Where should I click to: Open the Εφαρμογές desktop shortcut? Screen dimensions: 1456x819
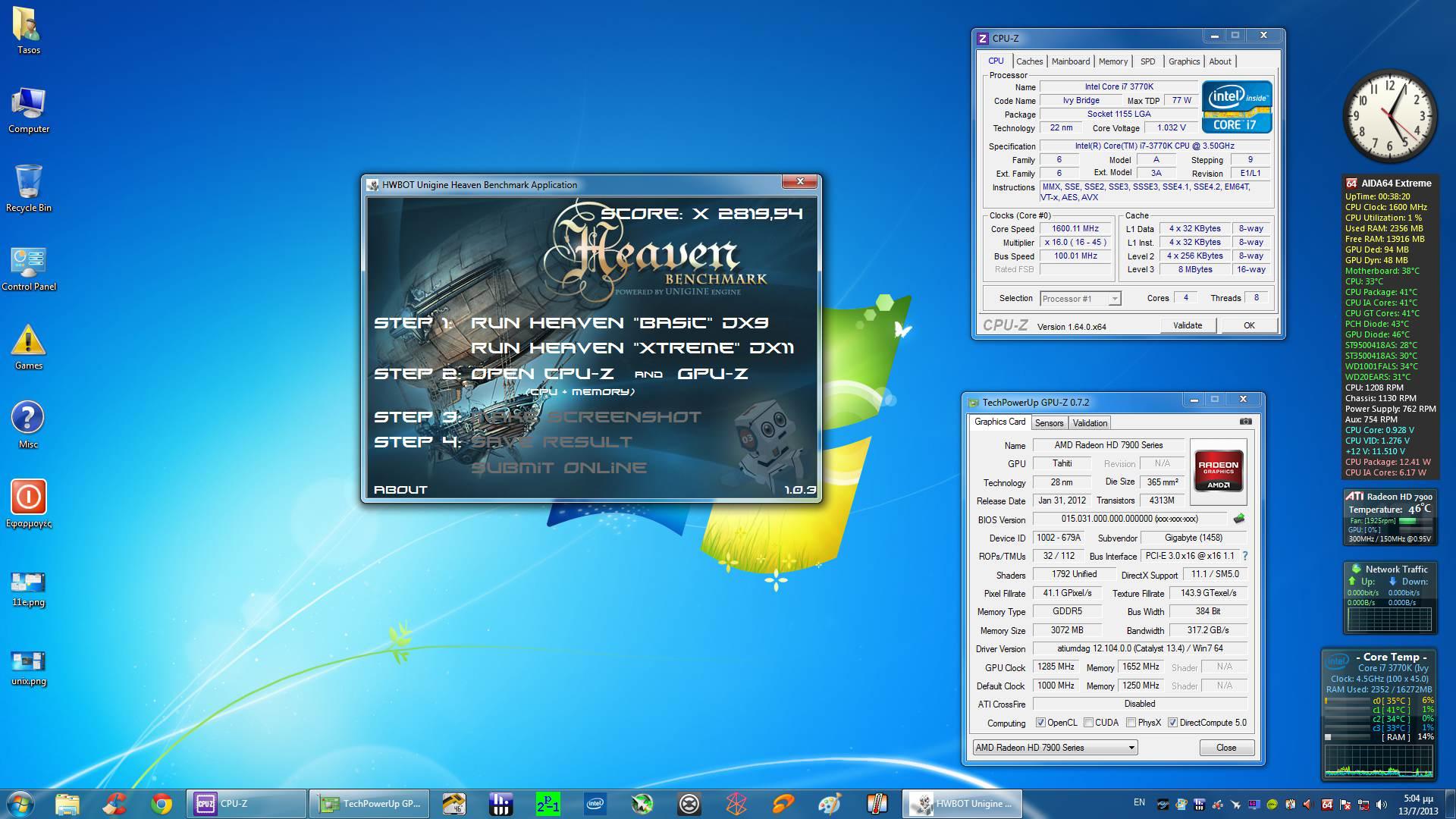point(28,504)
